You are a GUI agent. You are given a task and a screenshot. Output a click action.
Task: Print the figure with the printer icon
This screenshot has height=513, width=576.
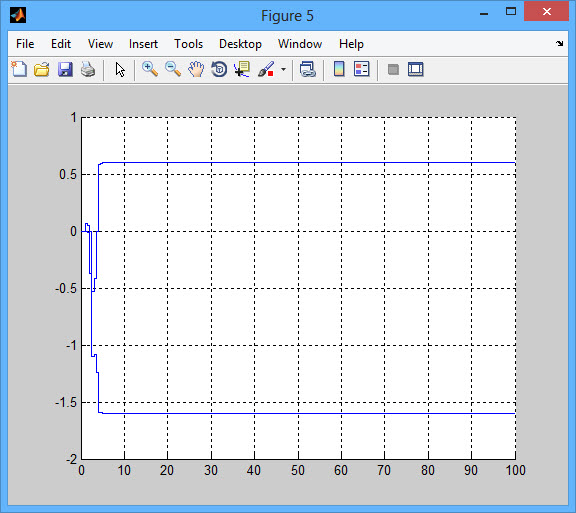88,69
